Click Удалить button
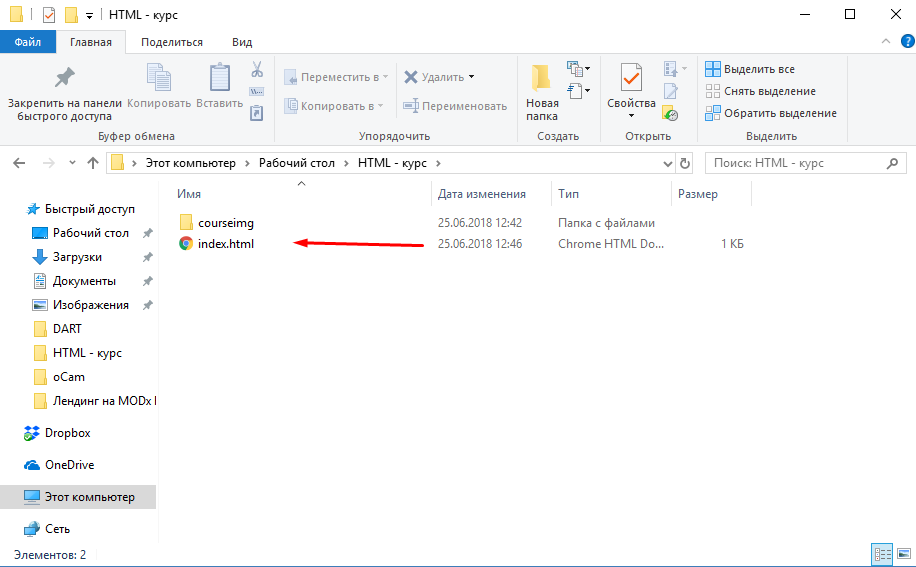916x567 pixels. (439, 77)
